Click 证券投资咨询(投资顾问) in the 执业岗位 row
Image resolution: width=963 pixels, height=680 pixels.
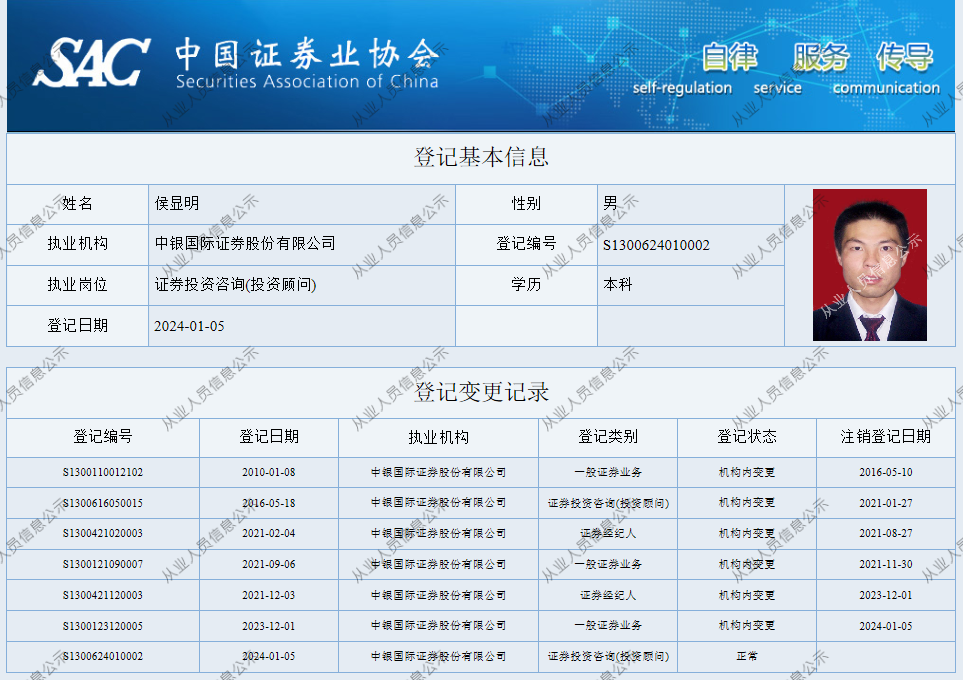(235, 285)
